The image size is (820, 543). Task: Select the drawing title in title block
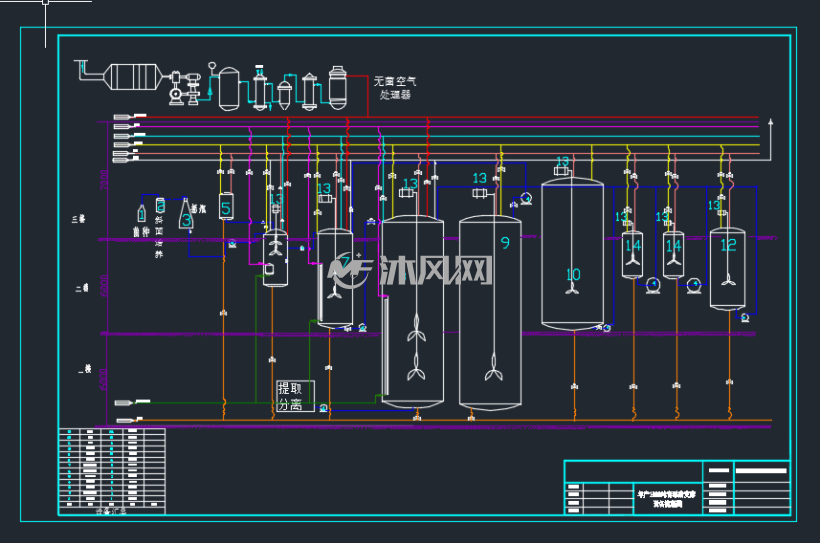point(667,499)
